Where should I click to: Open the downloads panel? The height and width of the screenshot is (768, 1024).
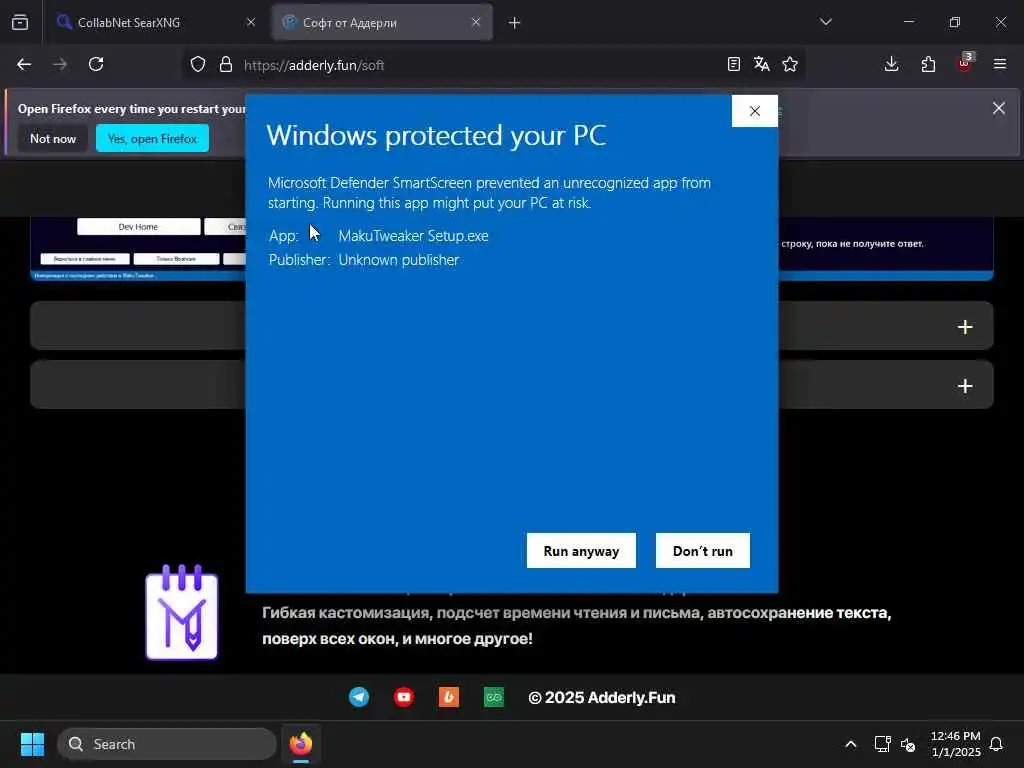[x=891, y=64]
